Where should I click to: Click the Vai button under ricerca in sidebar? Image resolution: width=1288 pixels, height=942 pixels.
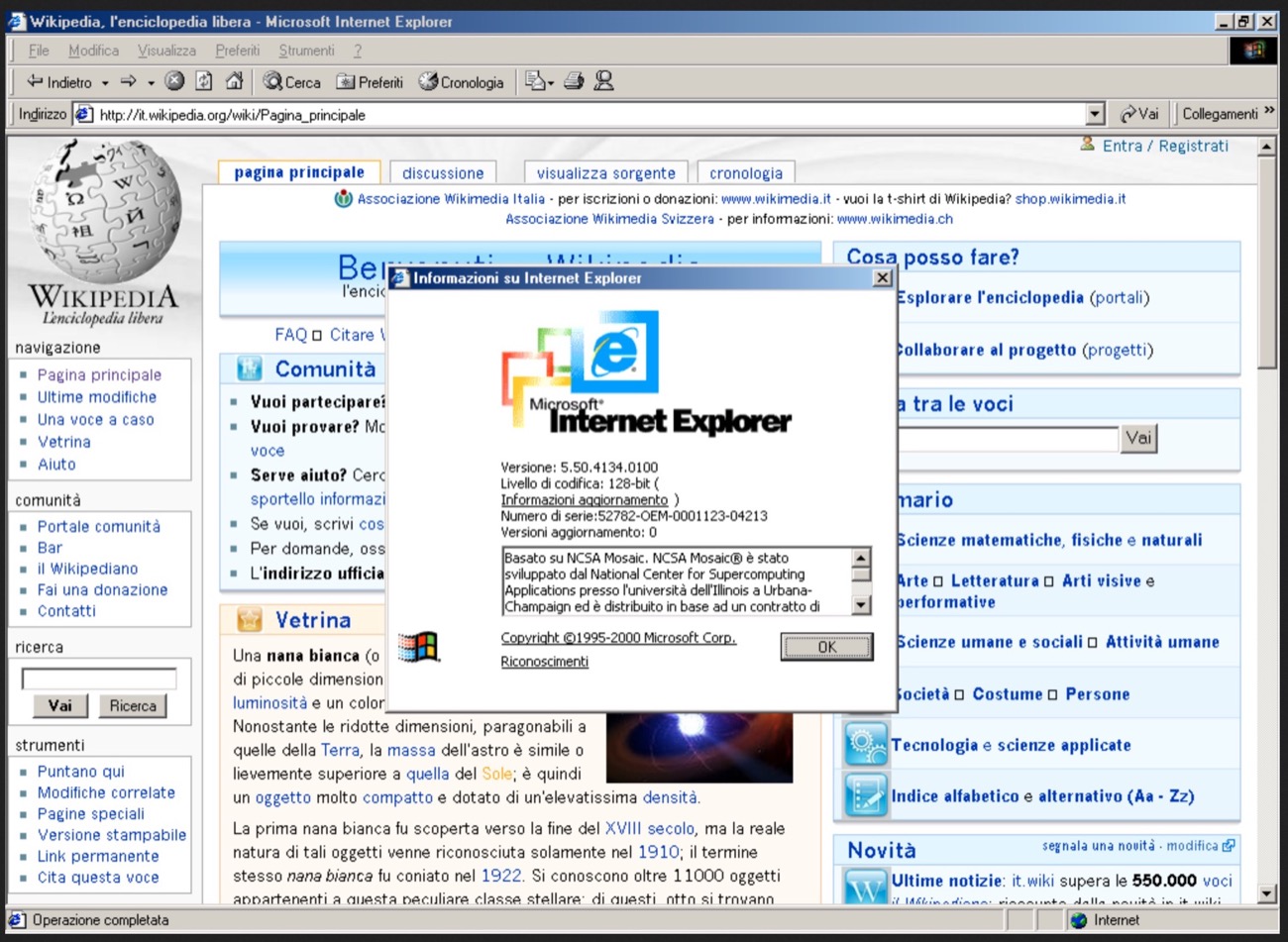point(59,705)
